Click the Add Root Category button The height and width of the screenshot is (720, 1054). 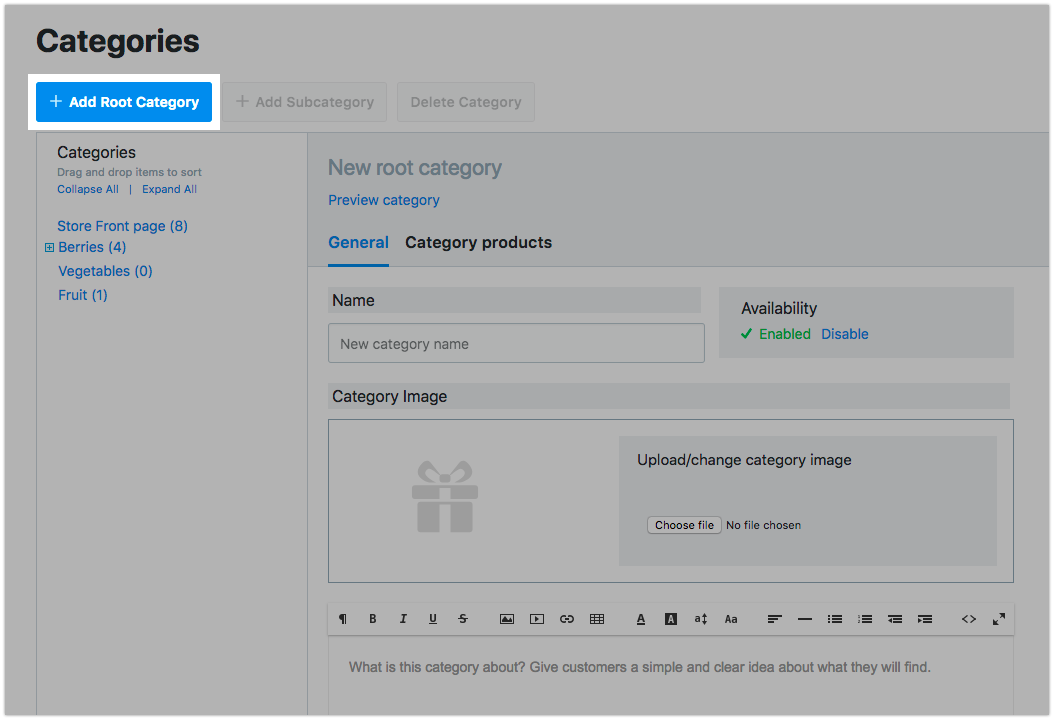point(124,102)
